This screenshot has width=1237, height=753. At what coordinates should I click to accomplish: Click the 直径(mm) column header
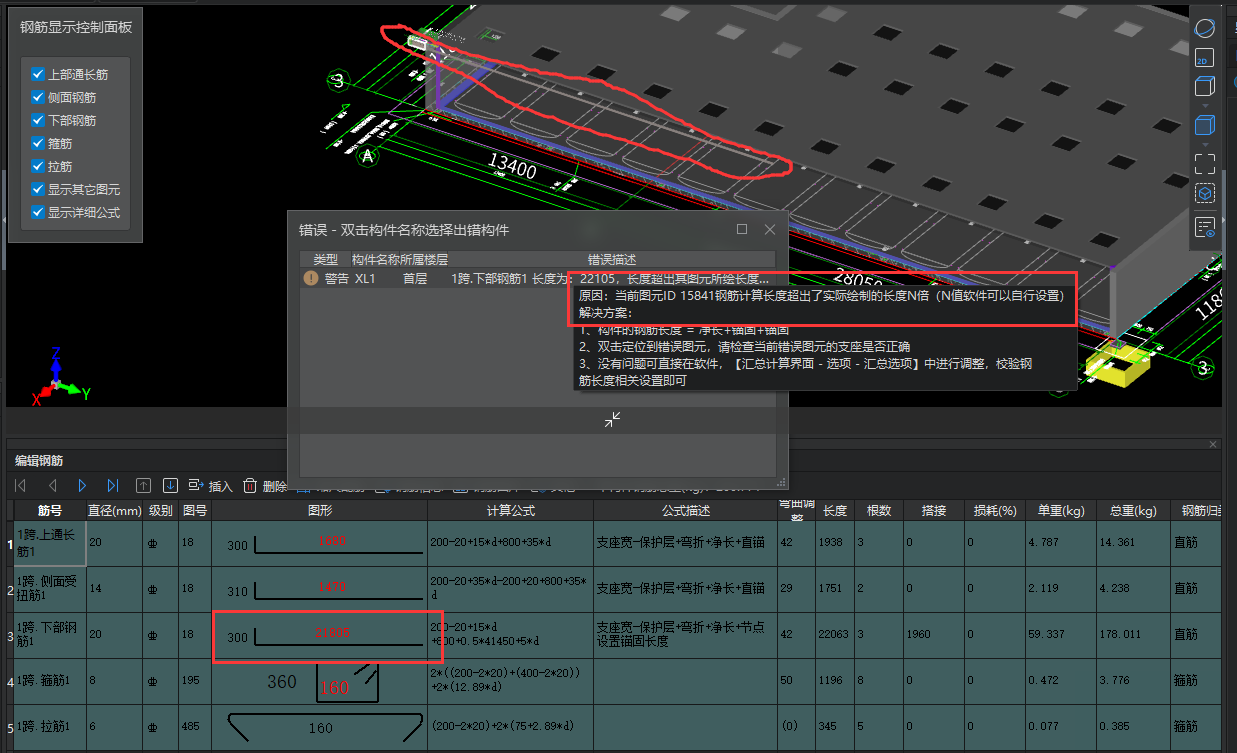[114, 511]
